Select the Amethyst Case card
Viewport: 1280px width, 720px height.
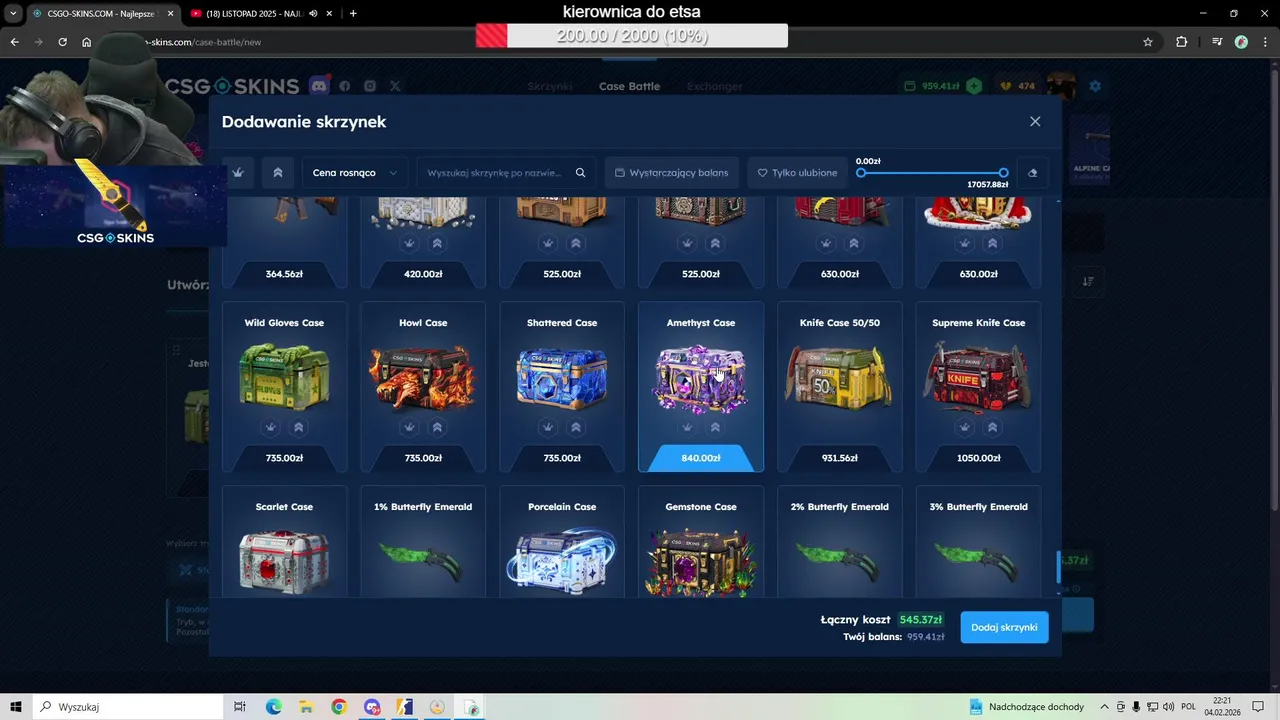(700, 387)
